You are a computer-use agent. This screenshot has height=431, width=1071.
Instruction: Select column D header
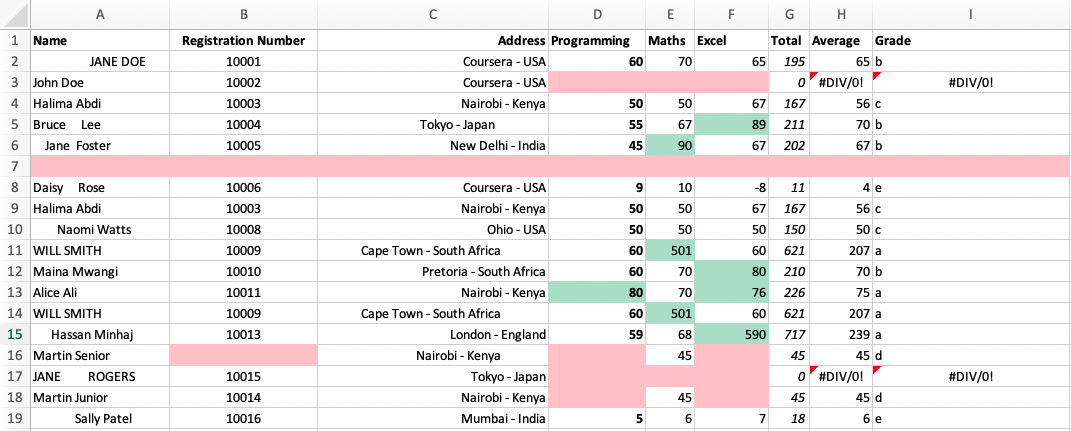pos(598,14)
